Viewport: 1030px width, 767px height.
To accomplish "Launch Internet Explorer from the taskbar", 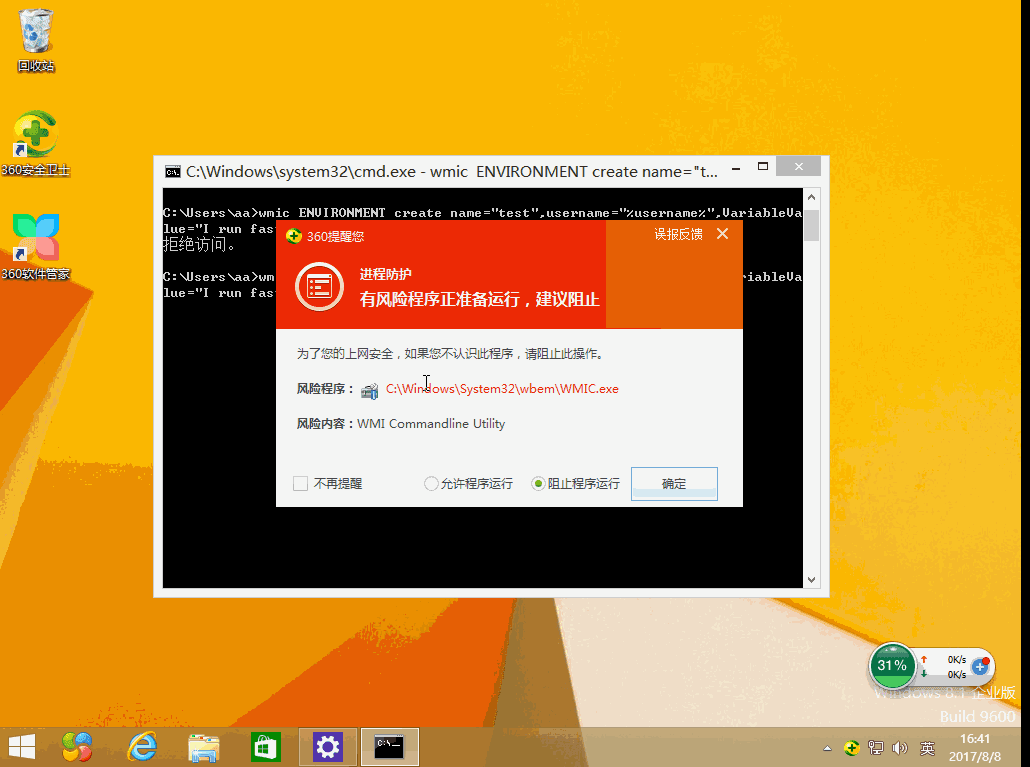I will 143,747.
